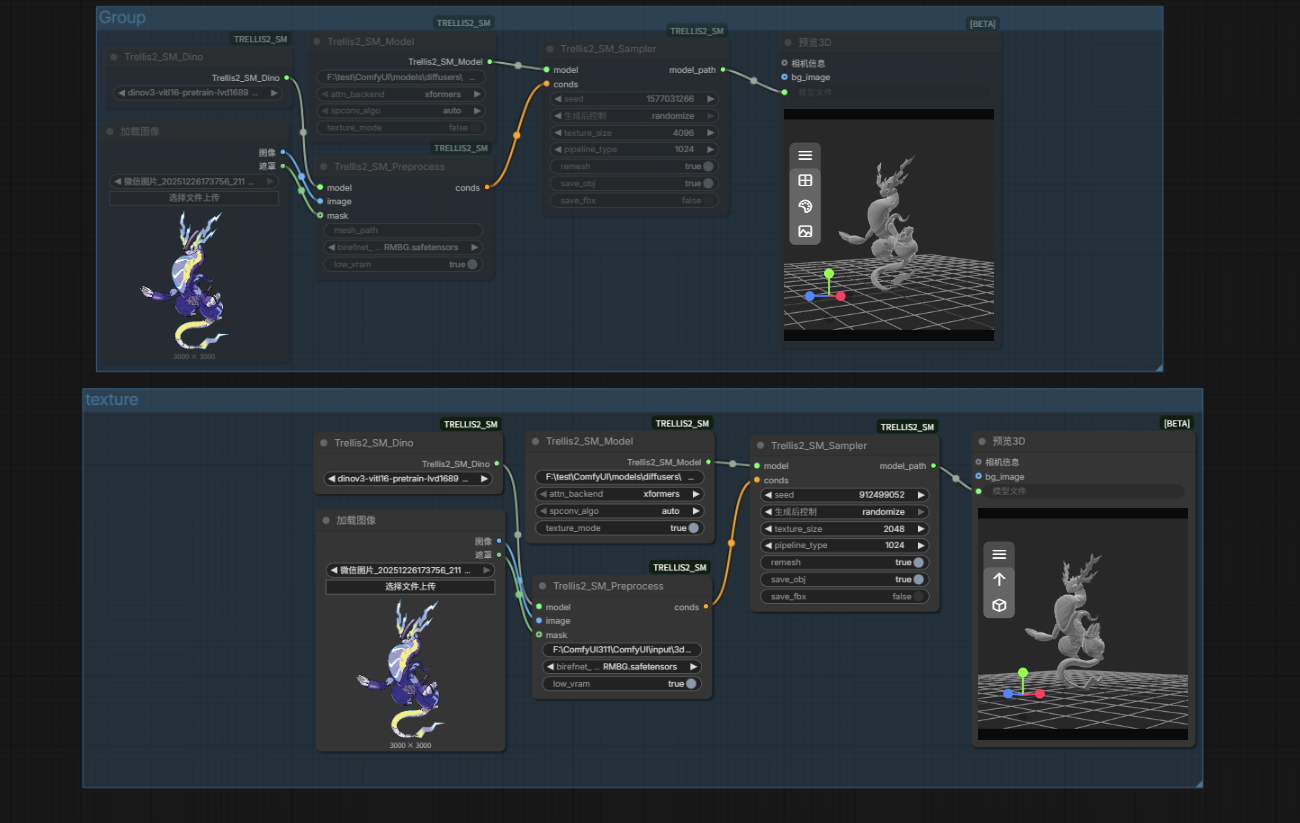
Task: Click [BETA] badge above texture 预览3D node
Action: (x=1176, y=424)
